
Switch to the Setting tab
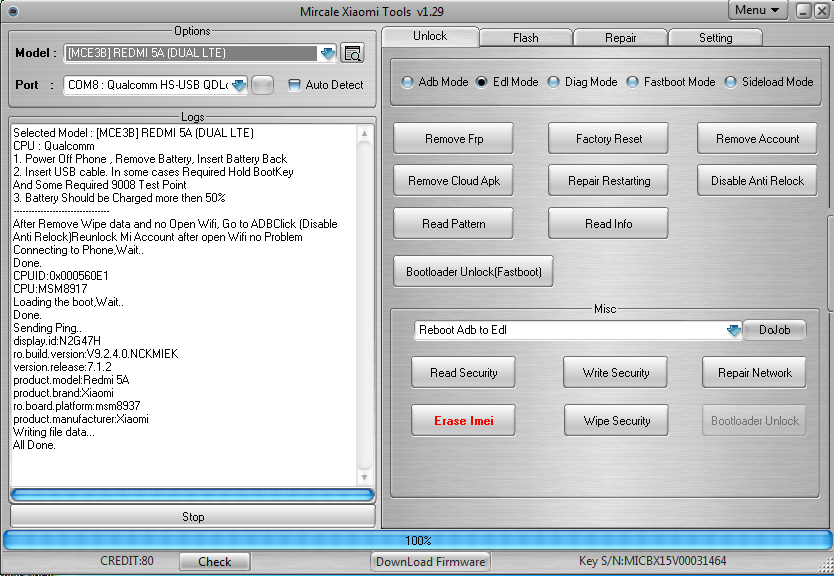715,38
